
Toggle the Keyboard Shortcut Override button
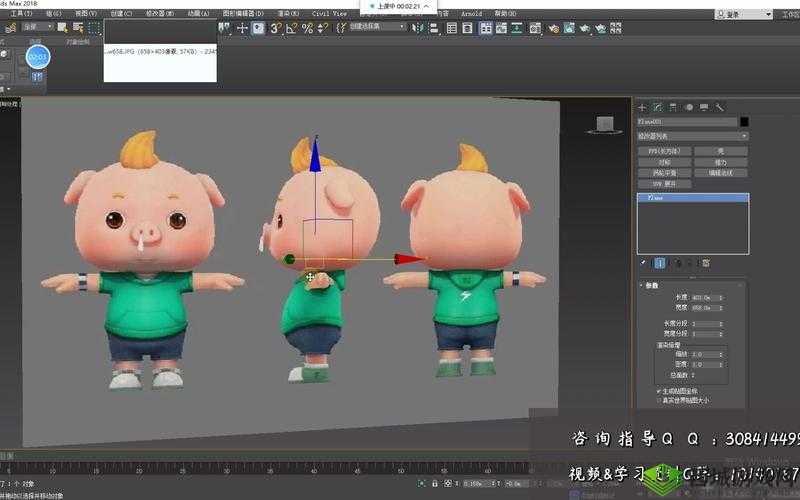259,28
